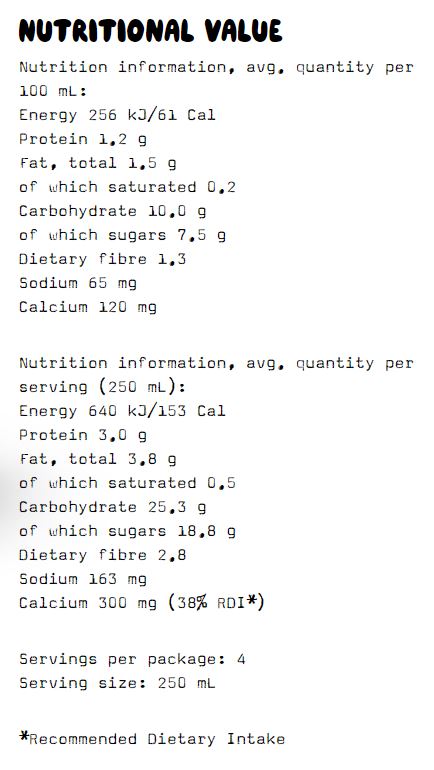Select the Energy 256 kJ/61 Cal line

click(117, 115)
